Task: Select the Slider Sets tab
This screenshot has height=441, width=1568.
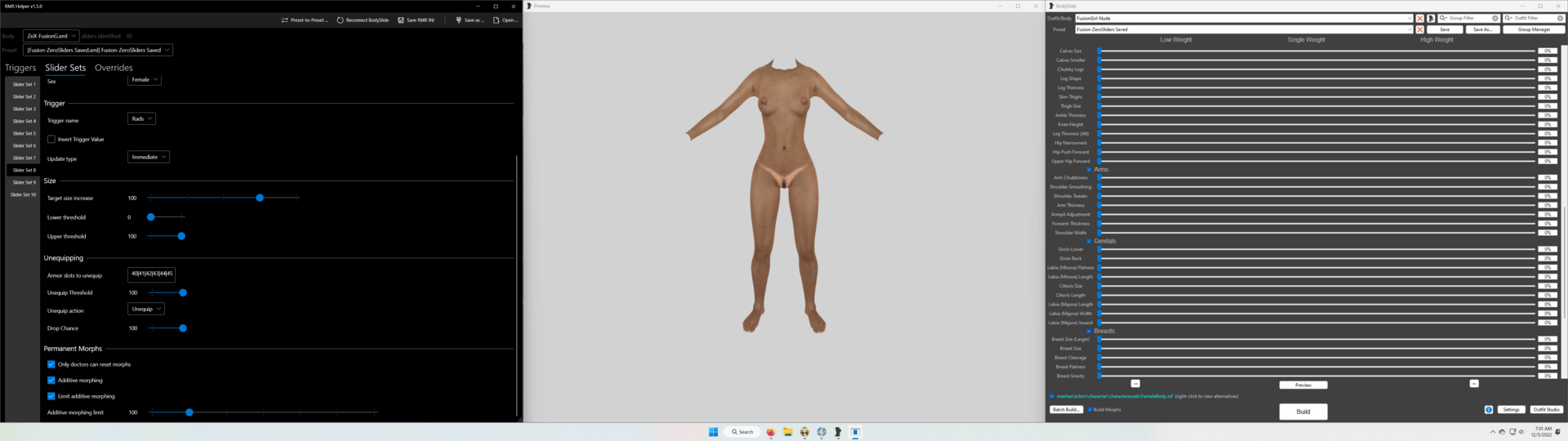Action: (x=65, y=68)
